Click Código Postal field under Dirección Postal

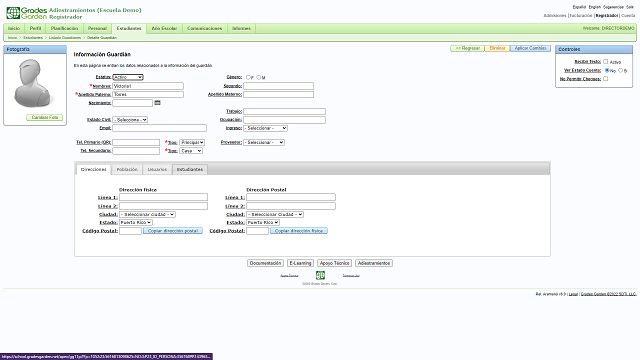click(x=258, y=231)
